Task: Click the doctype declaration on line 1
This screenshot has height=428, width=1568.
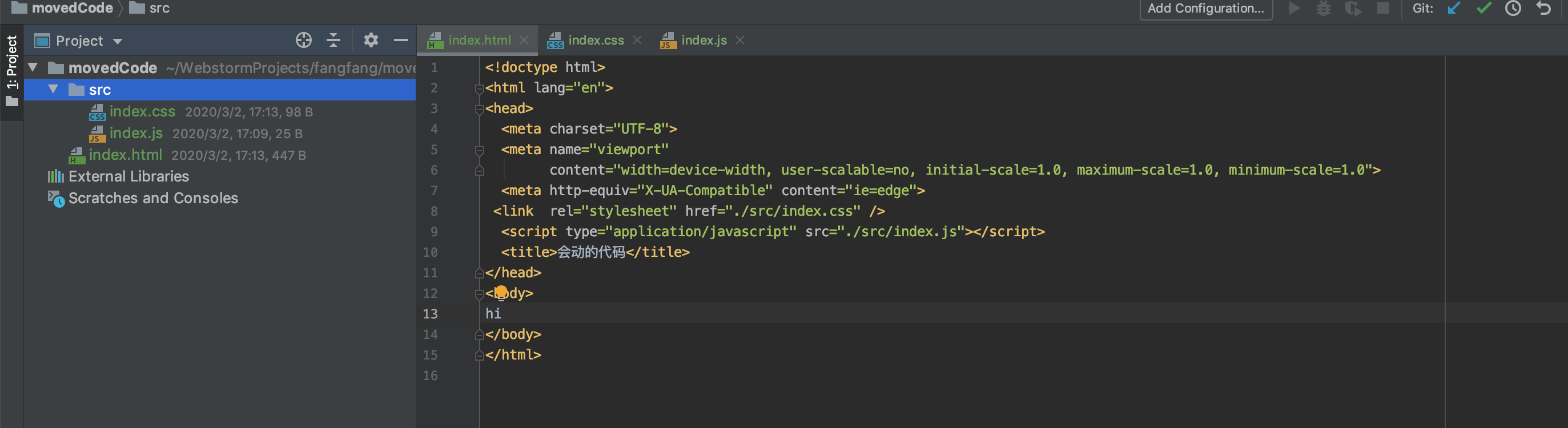Action: [x=545, y=67]
